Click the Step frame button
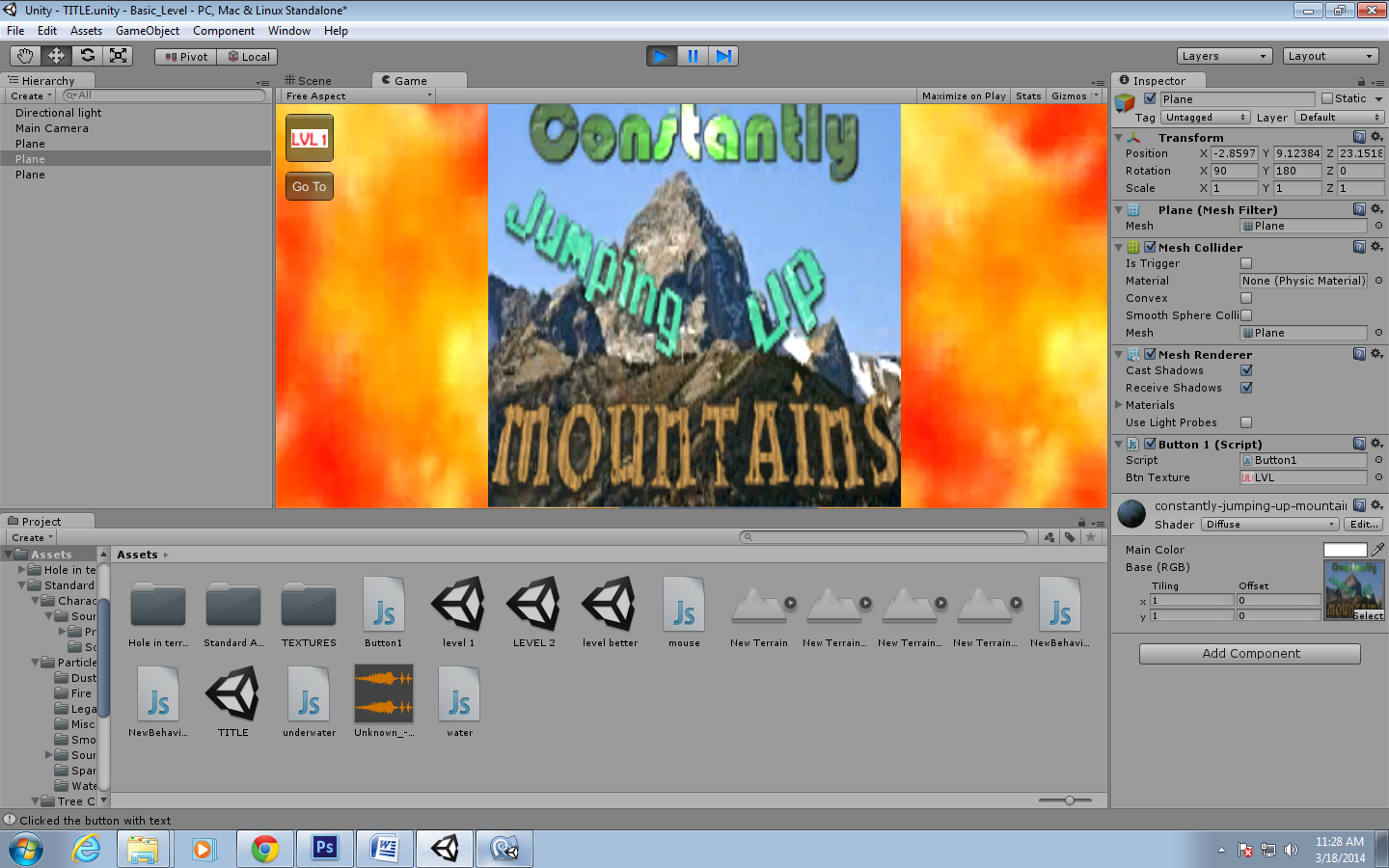This screenshot has width=1389, height=868. point(723,56)
